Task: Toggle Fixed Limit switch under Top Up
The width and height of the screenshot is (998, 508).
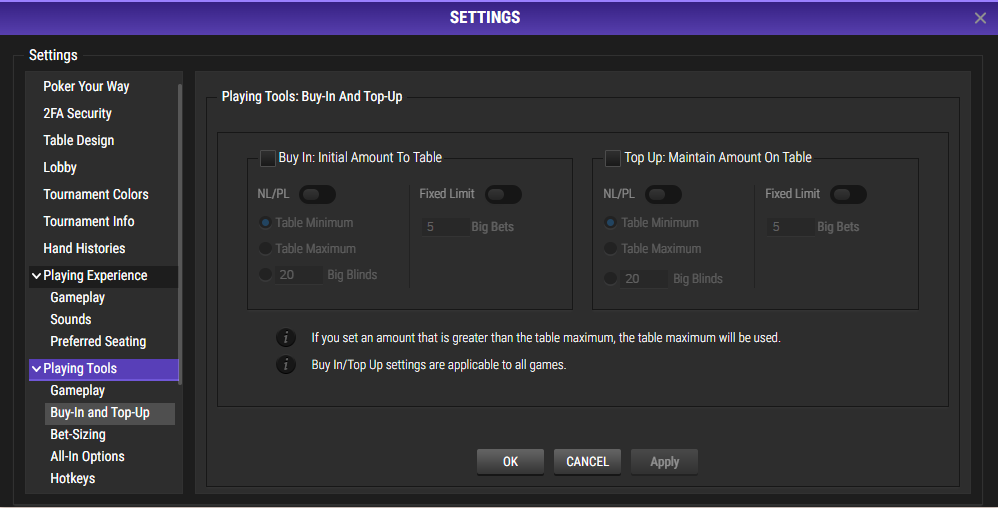Action: 848,194
